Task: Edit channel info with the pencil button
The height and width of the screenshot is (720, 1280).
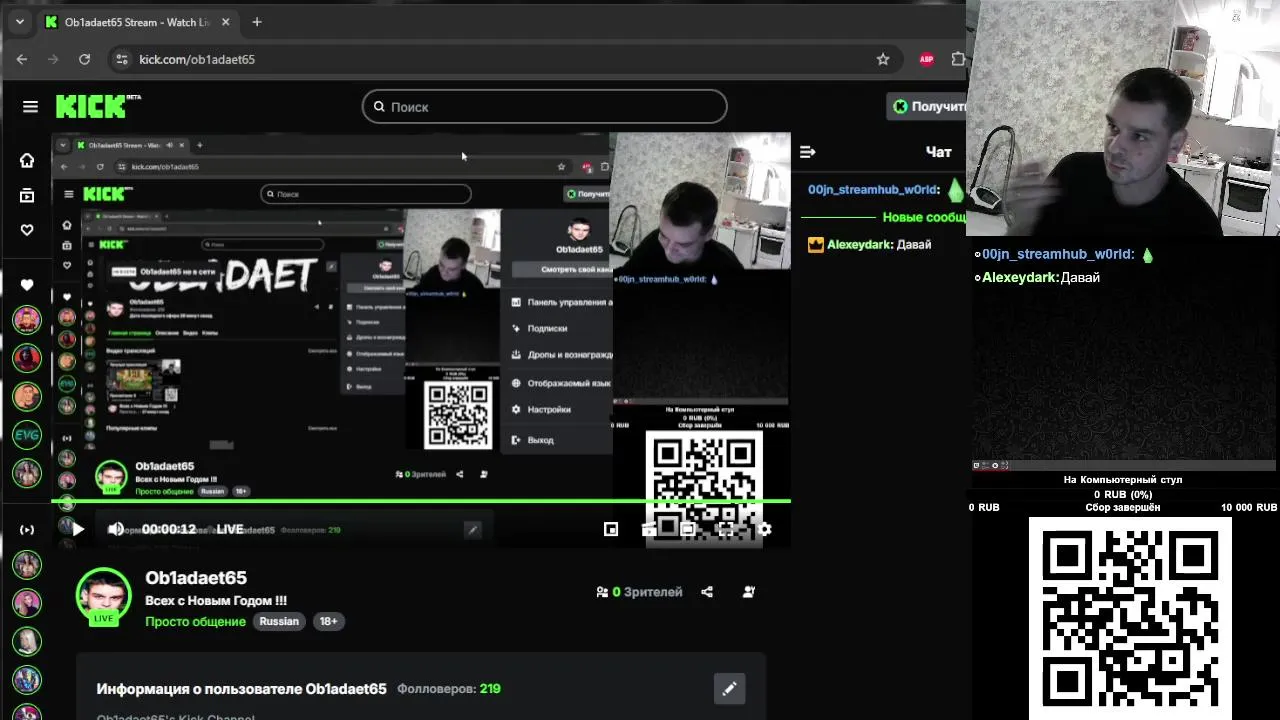Action: [729, 688]
